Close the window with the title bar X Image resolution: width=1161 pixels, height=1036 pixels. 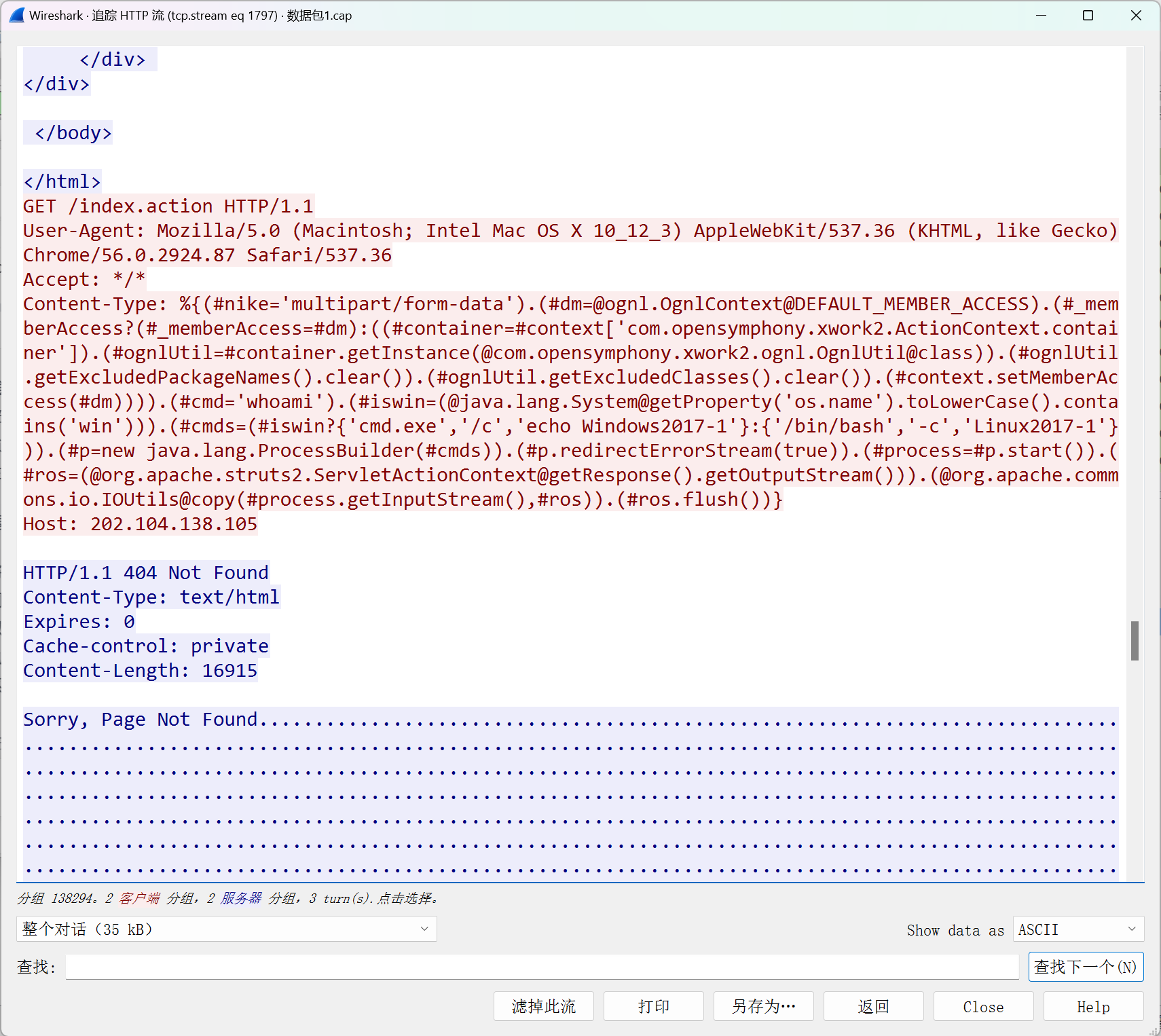[1136, 15]
